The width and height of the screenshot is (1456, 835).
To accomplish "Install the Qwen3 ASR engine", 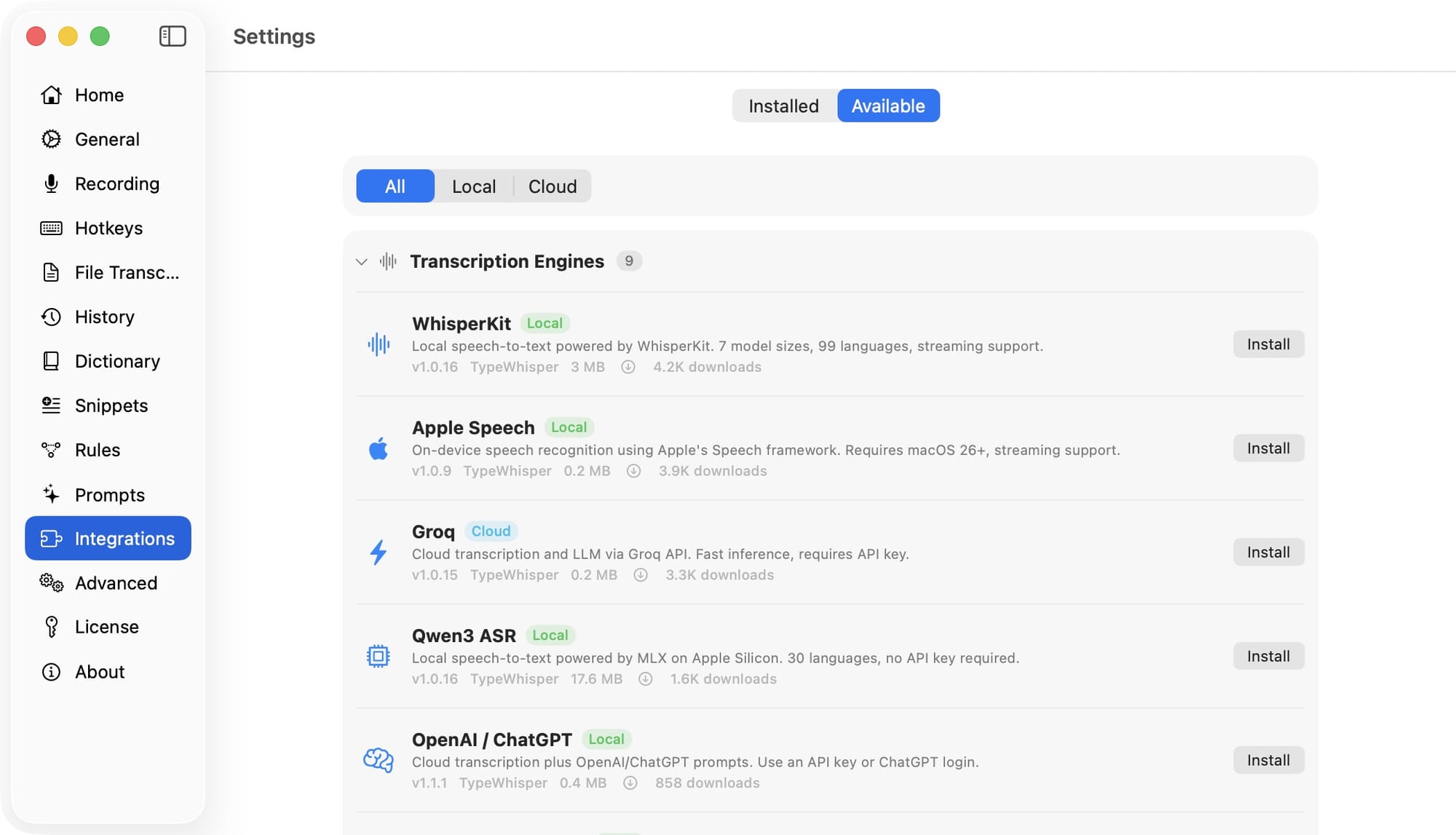I will pyautogui.click(x=1268, y=657).
